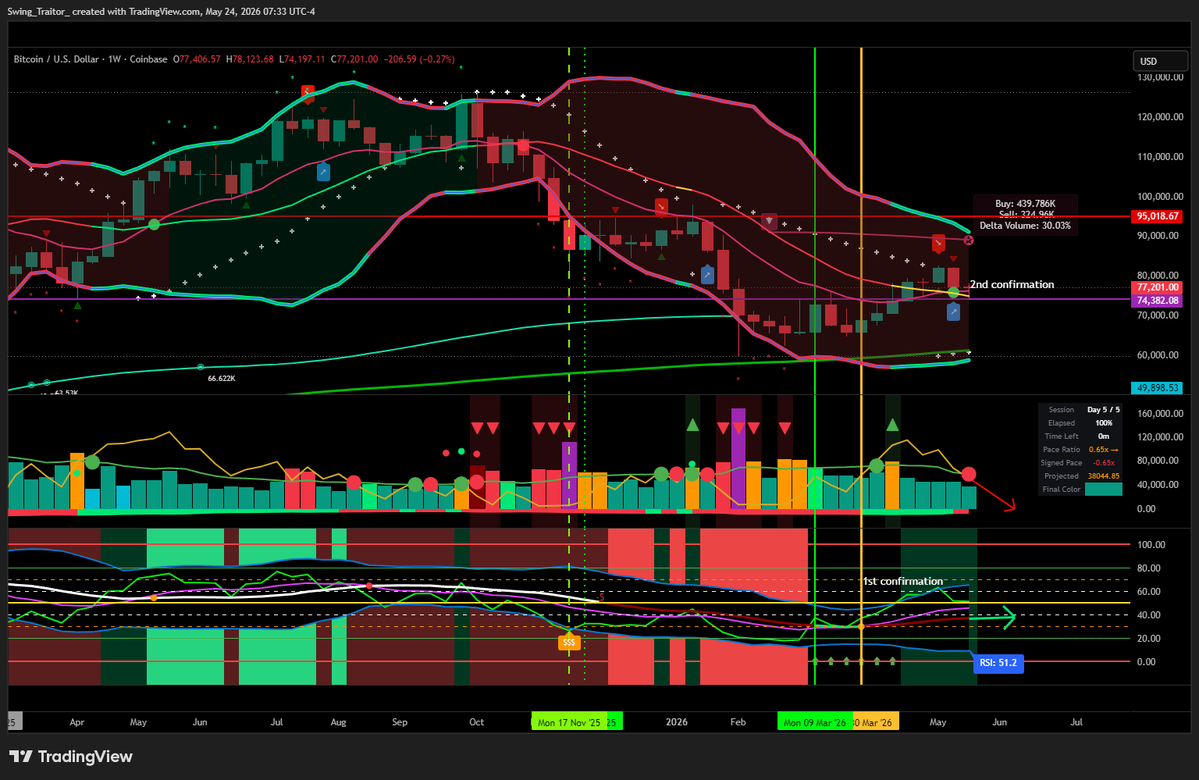The height and width of the screenshot is (780, 1199).
Task: Click the red sell label above the July peak
Action: coord(307,93)
